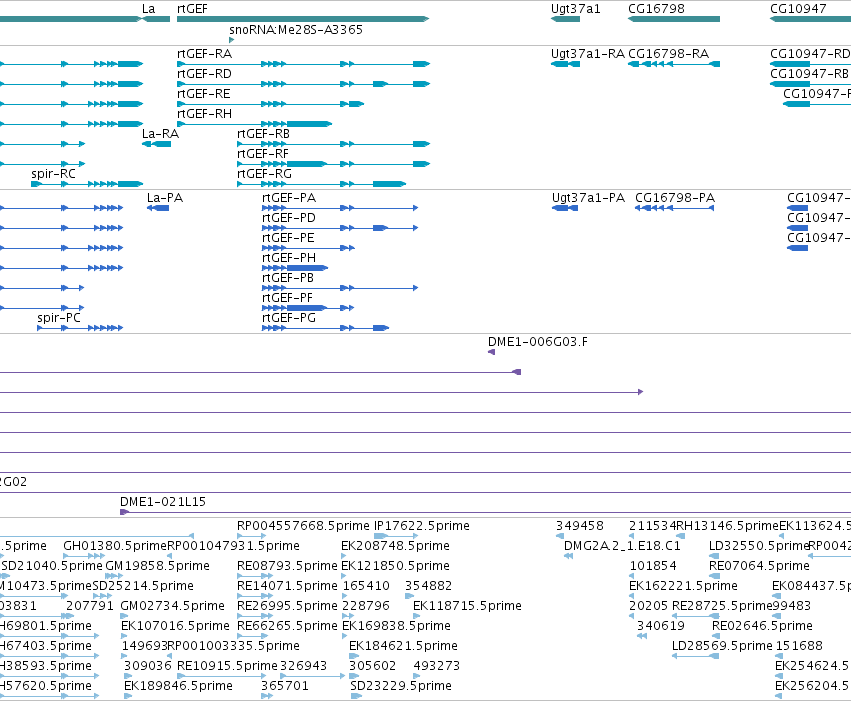Click transcript rtGEF-RB label
Screen dimensions: 851x701
pos(264,133)
